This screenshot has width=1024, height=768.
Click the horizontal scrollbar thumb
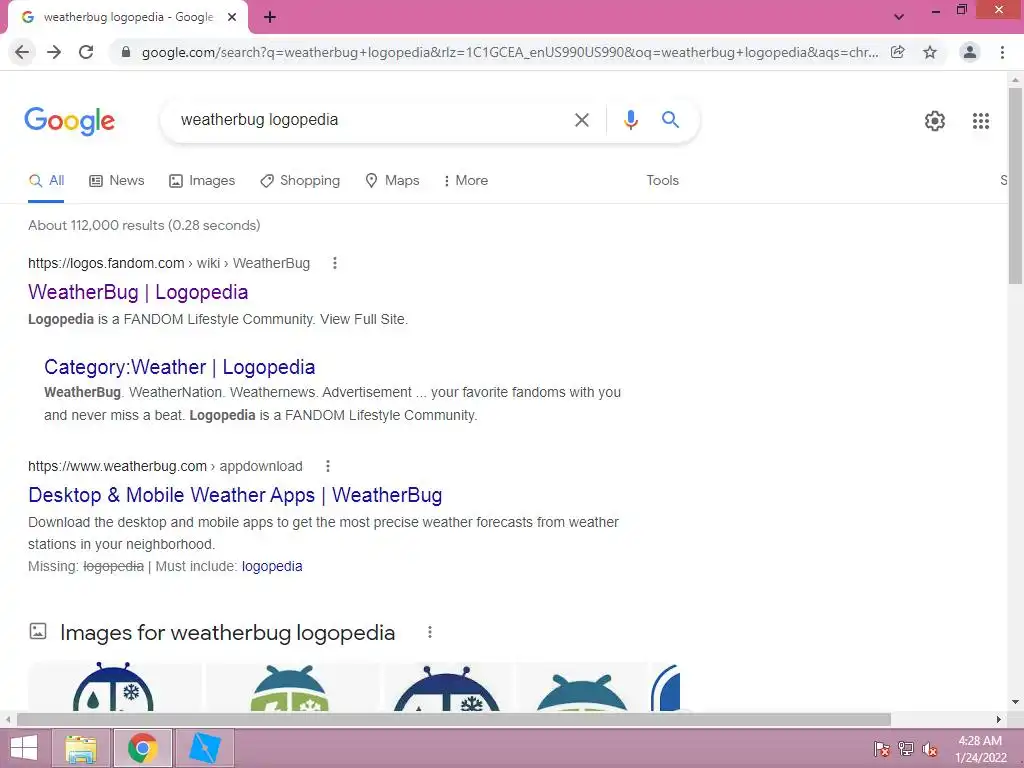click(x=454, y=719)
